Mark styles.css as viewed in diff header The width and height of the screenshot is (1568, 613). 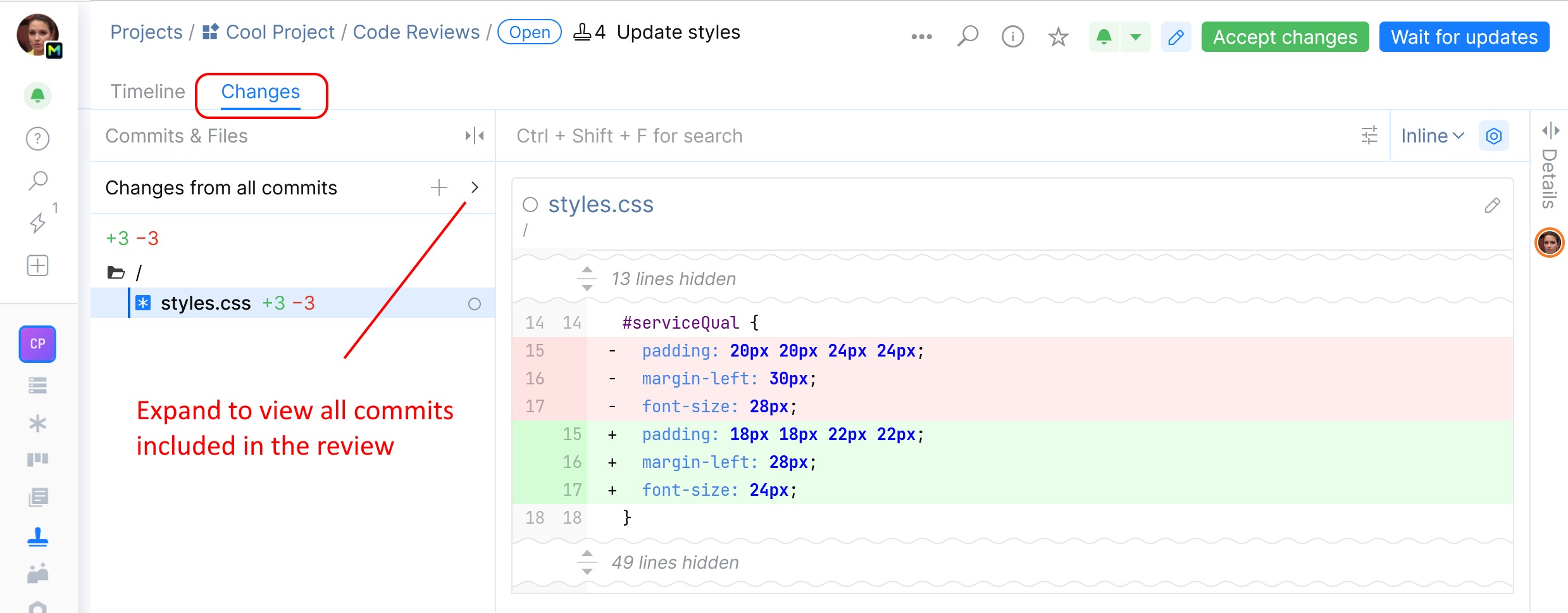point(530,205)
